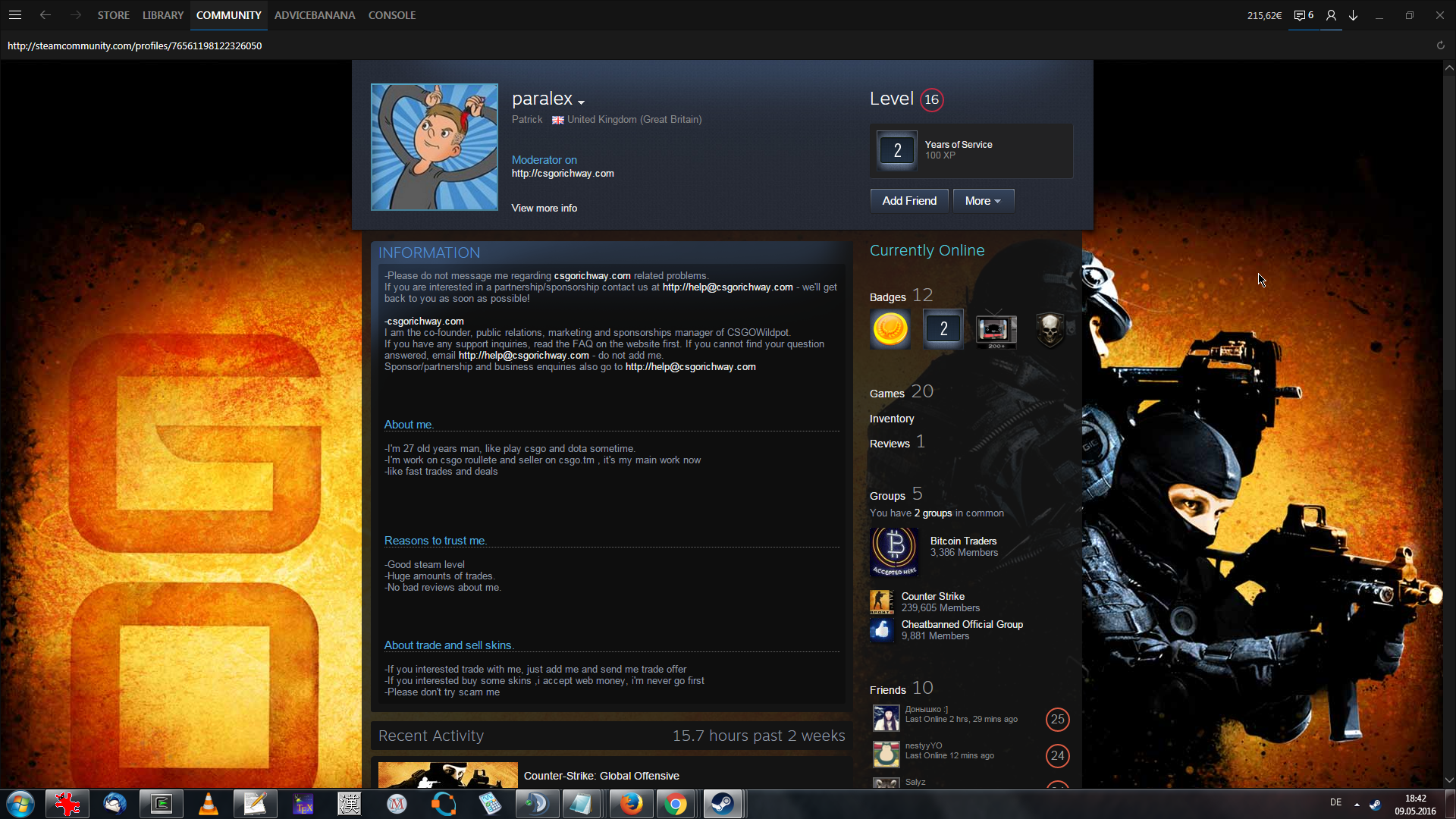Click the friends silhouette icon

[x=1331, y=15]
